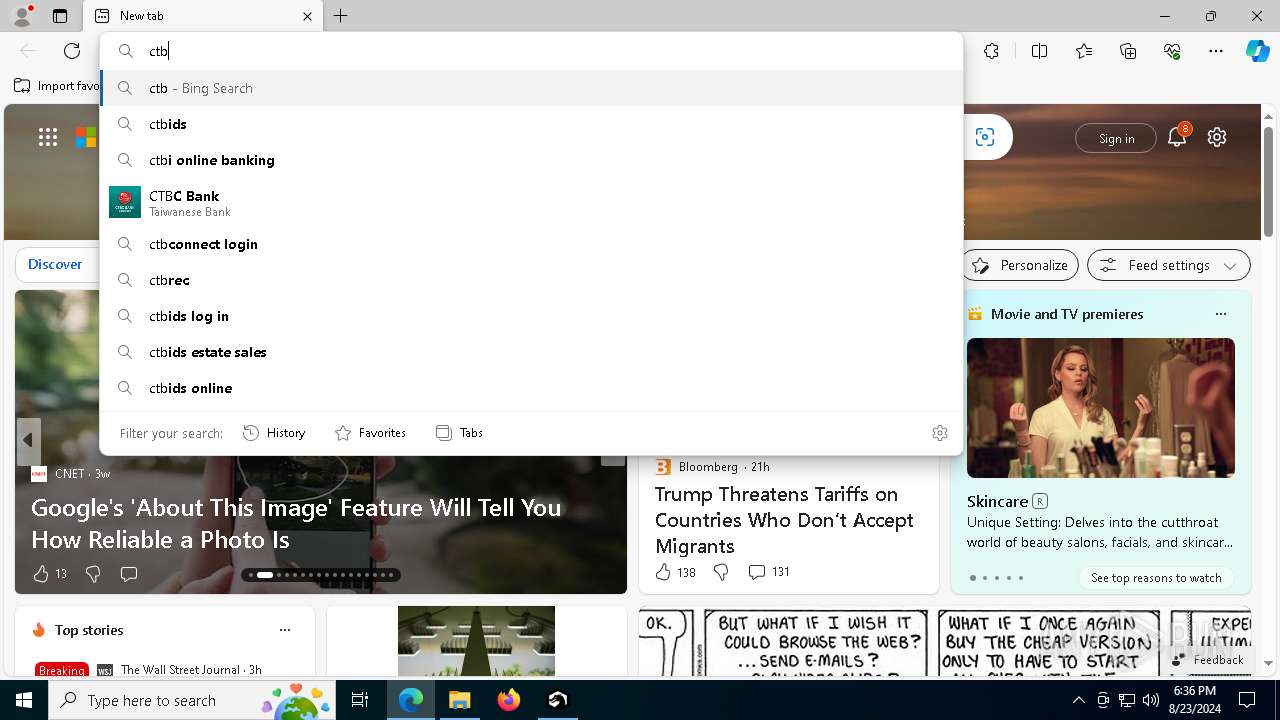Dislike the Bloomberg article
The image size is (1280, 720).
720,572
